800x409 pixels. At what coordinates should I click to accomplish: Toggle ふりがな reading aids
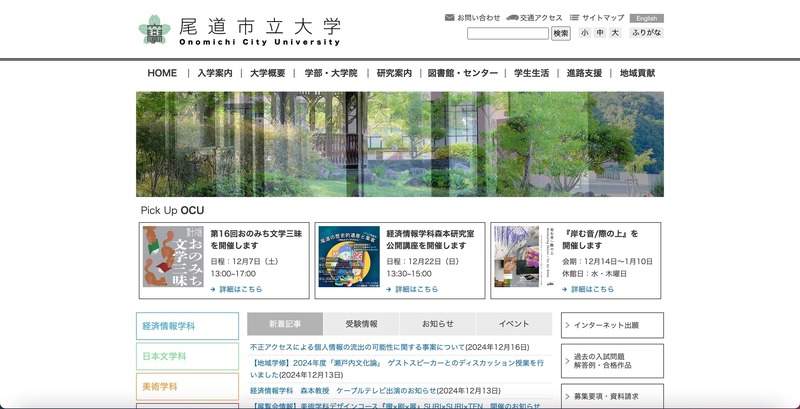(646, 33)
